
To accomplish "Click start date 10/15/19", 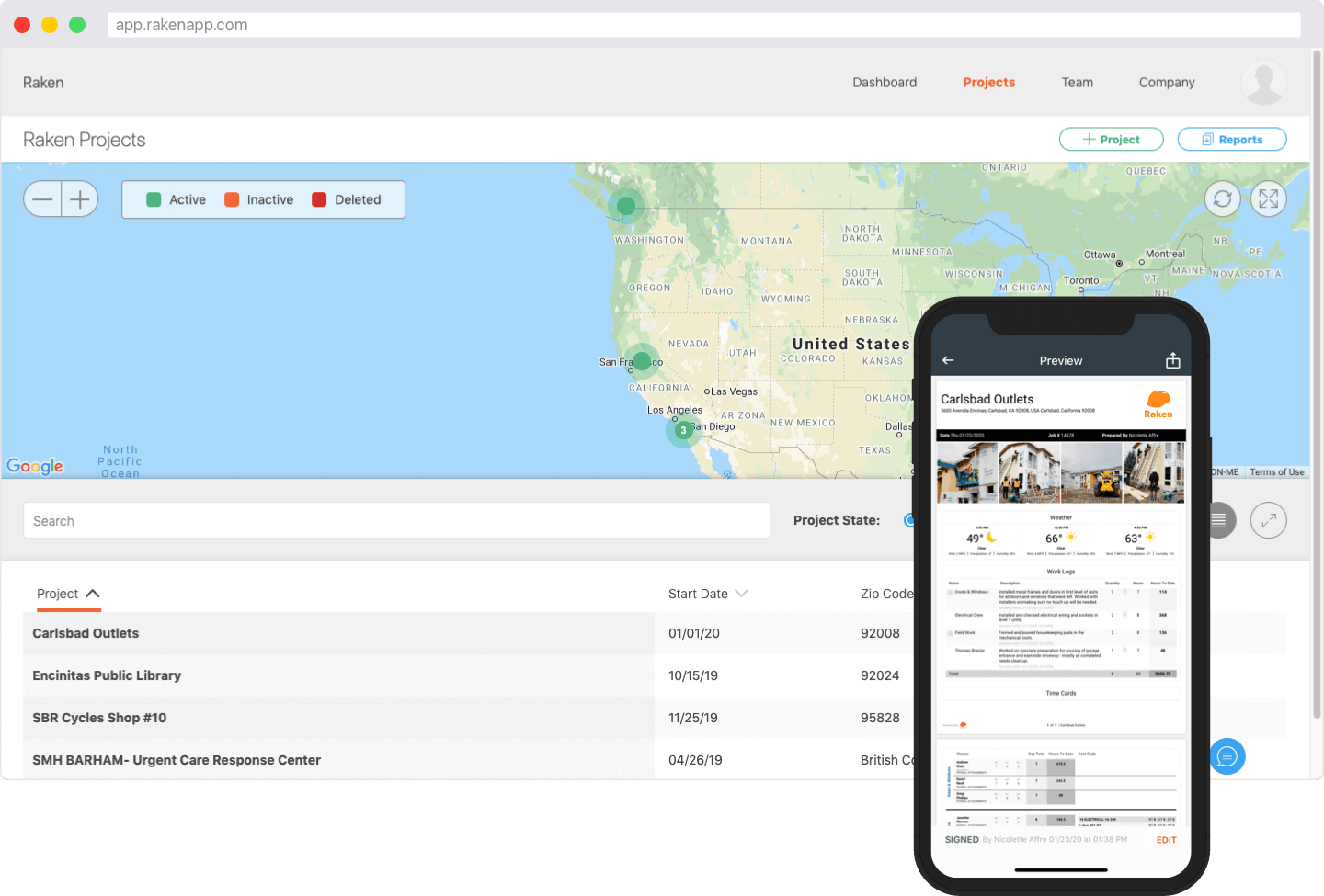I will click(693, 675).
